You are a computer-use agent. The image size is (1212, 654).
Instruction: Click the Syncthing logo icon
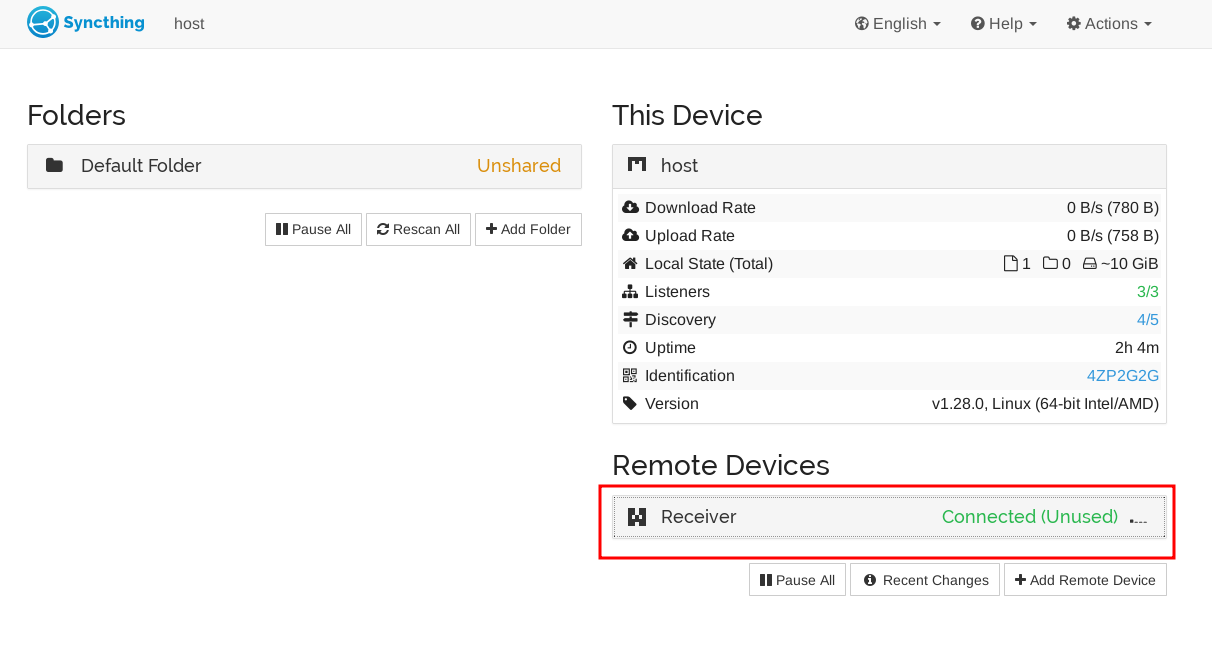pos(42,23)
